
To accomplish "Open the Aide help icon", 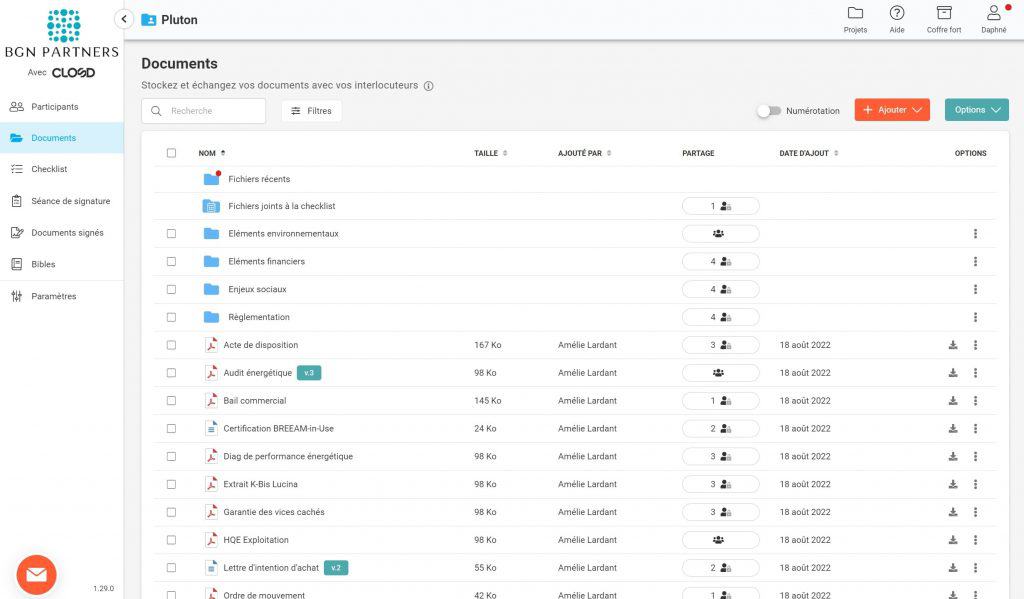I will coord(897,13).
